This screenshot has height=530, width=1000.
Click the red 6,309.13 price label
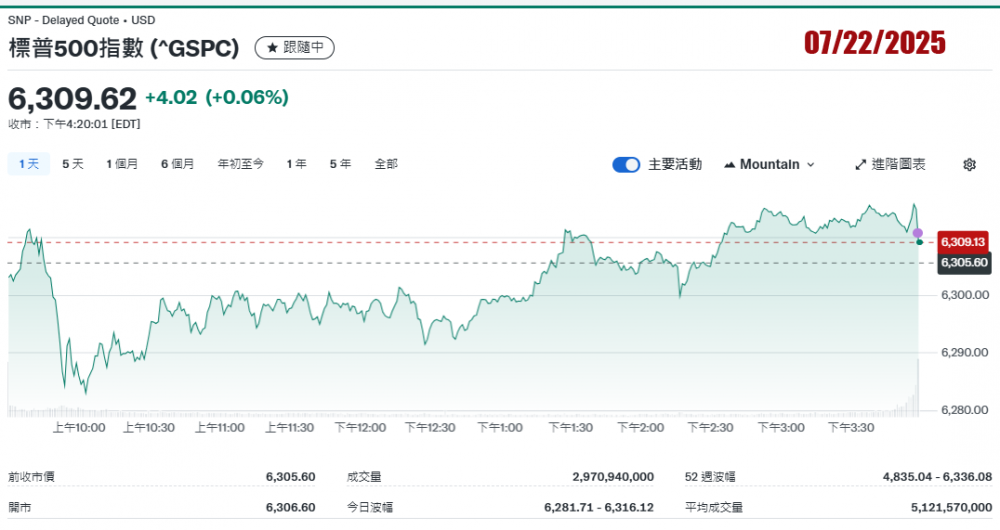(963, 242)
